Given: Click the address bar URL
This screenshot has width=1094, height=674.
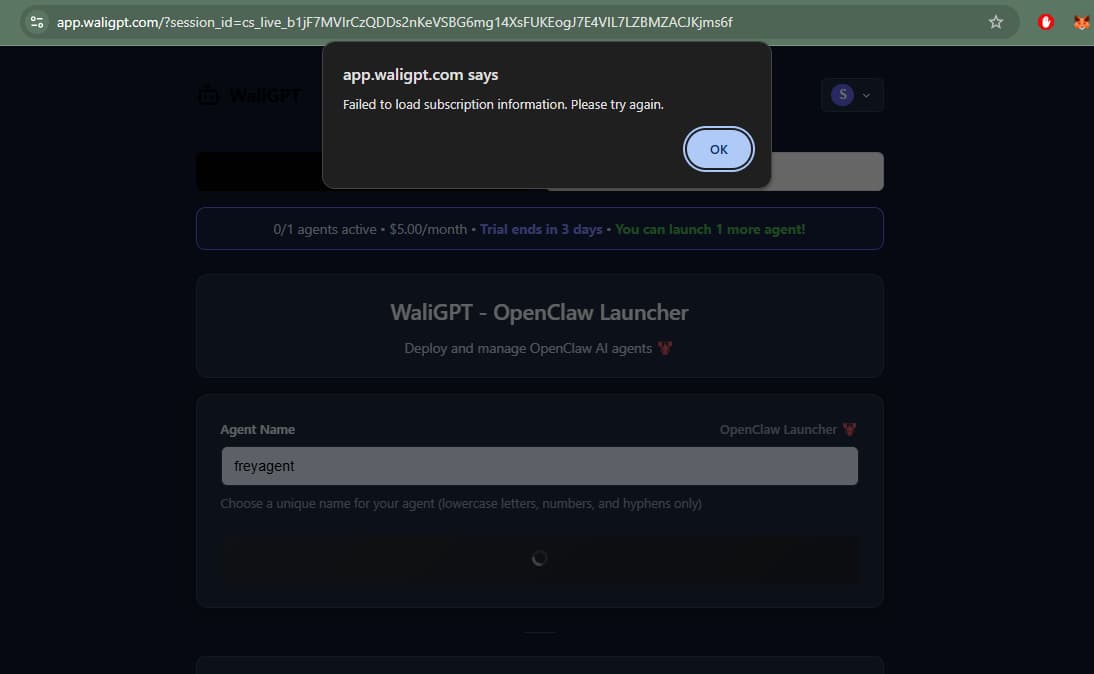Looking at the screenshot, I should pyautogui.click(x=400, y=22).
